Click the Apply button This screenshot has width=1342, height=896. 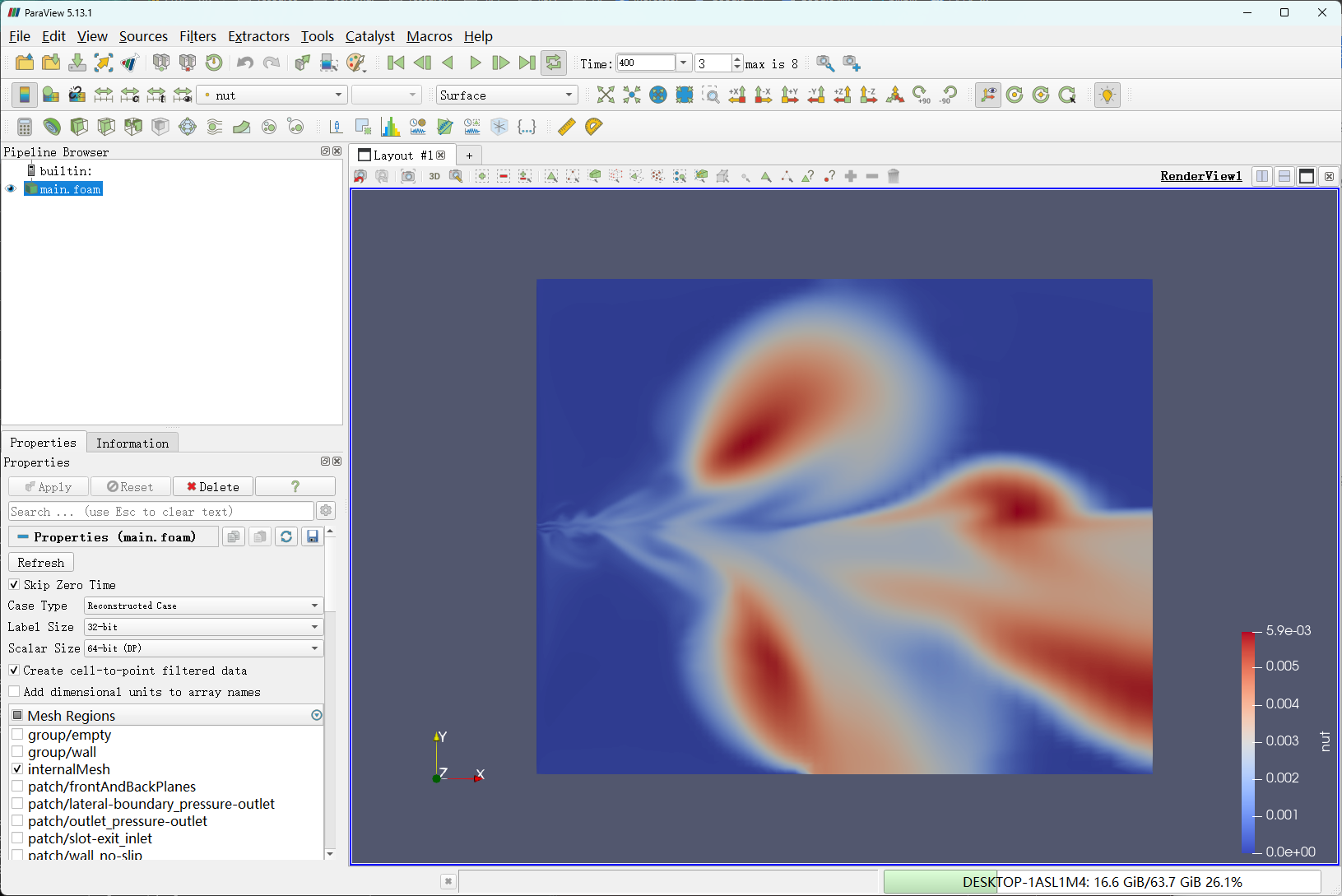coord(49,487)
